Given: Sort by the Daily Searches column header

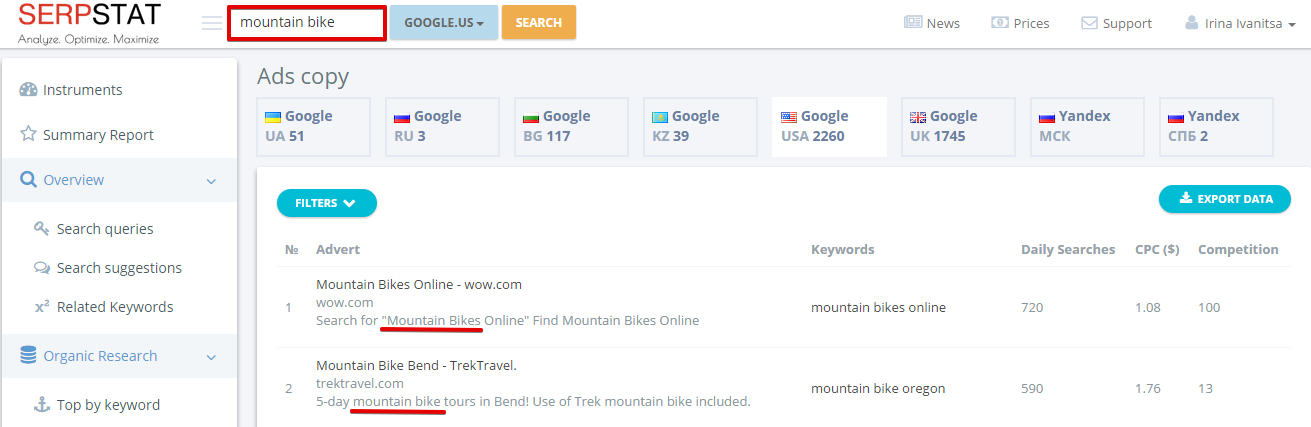Looking at the screenshot, I should click(x=1068, y=249).
